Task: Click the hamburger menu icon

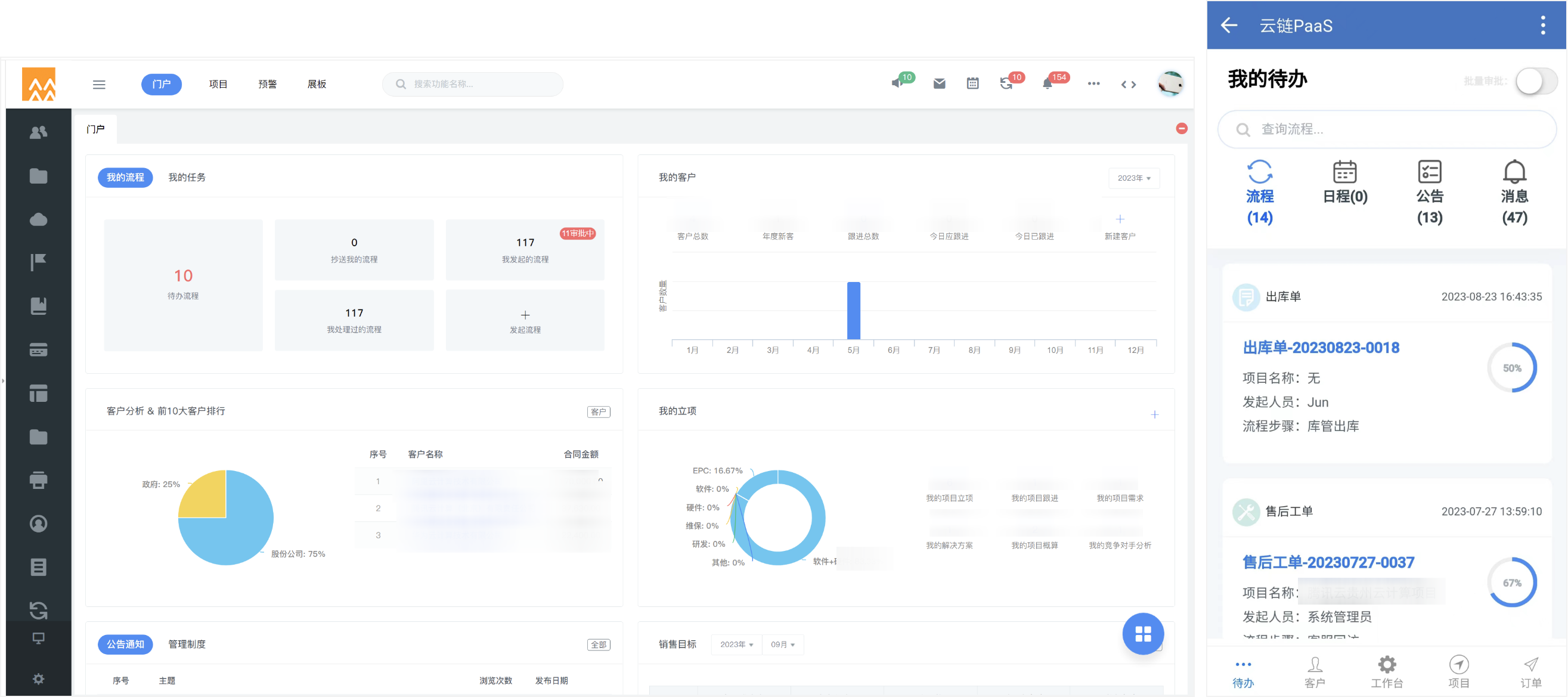Action: pos(99,85)
